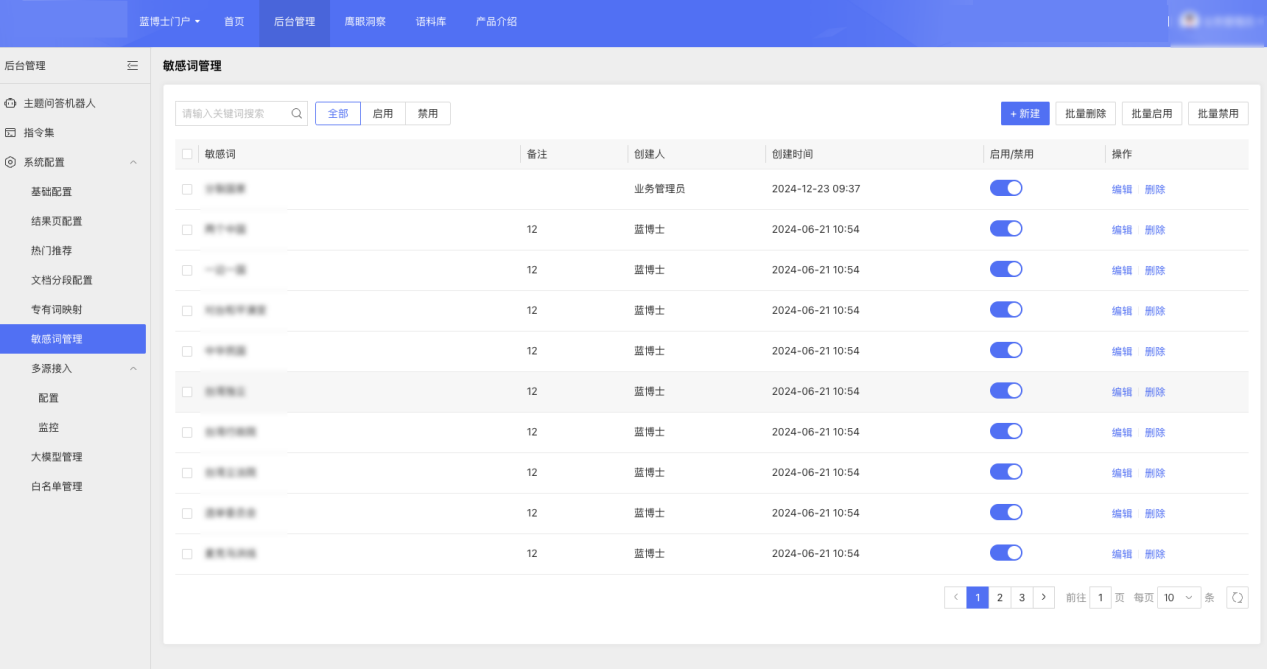Click the + 新建 button
Screen dimensions: 1267x669
coord(1025,114)
